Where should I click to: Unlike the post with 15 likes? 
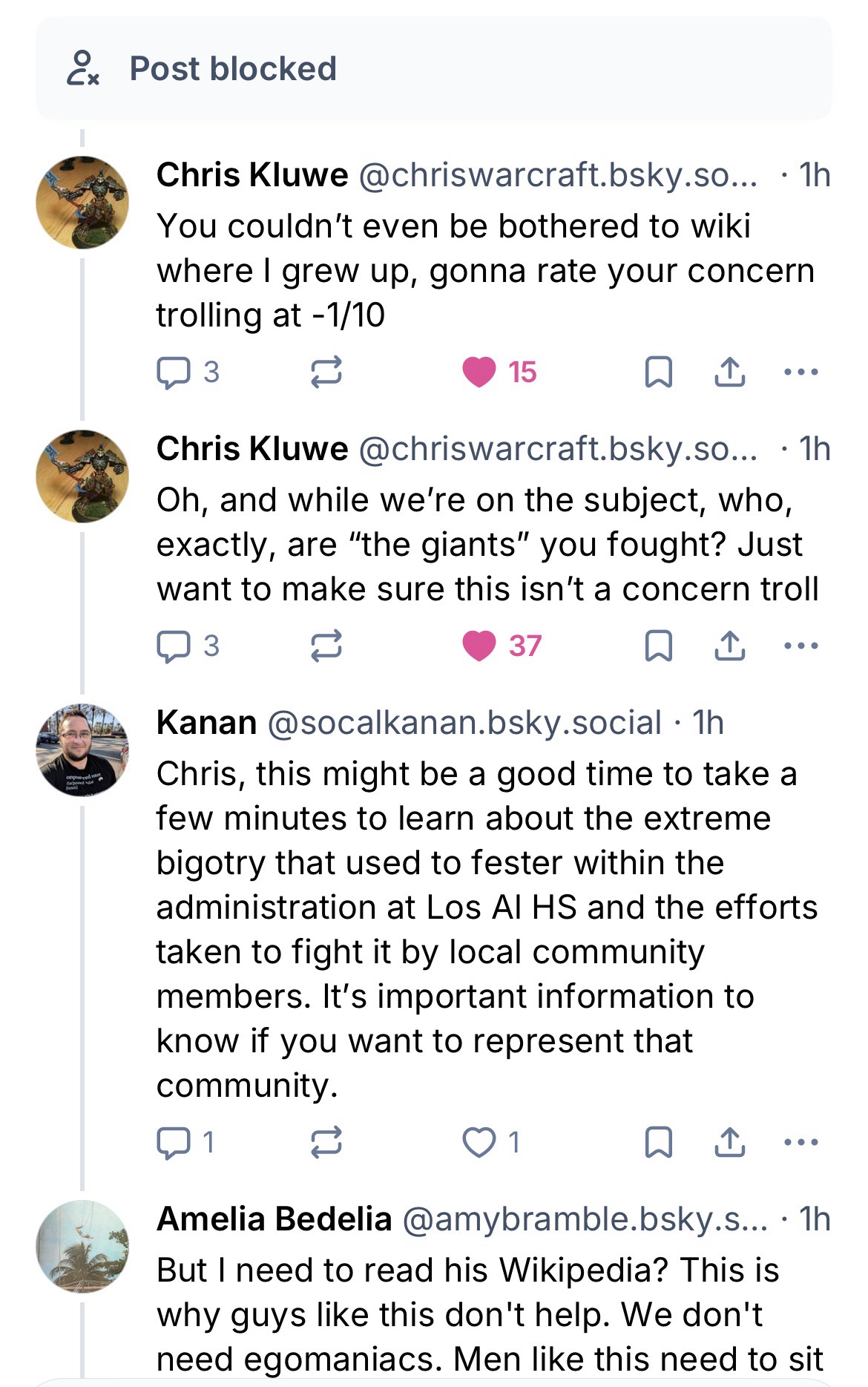click(x=479, y=373)
